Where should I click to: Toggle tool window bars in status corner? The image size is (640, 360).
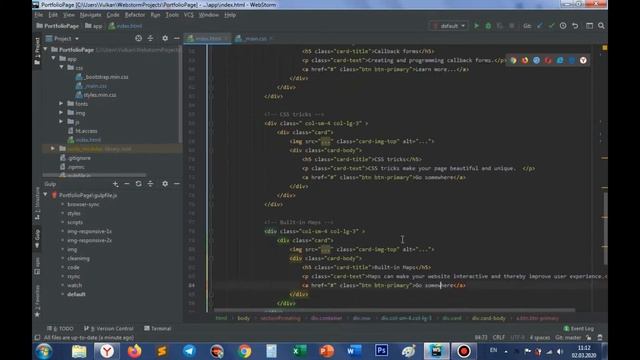37,338
